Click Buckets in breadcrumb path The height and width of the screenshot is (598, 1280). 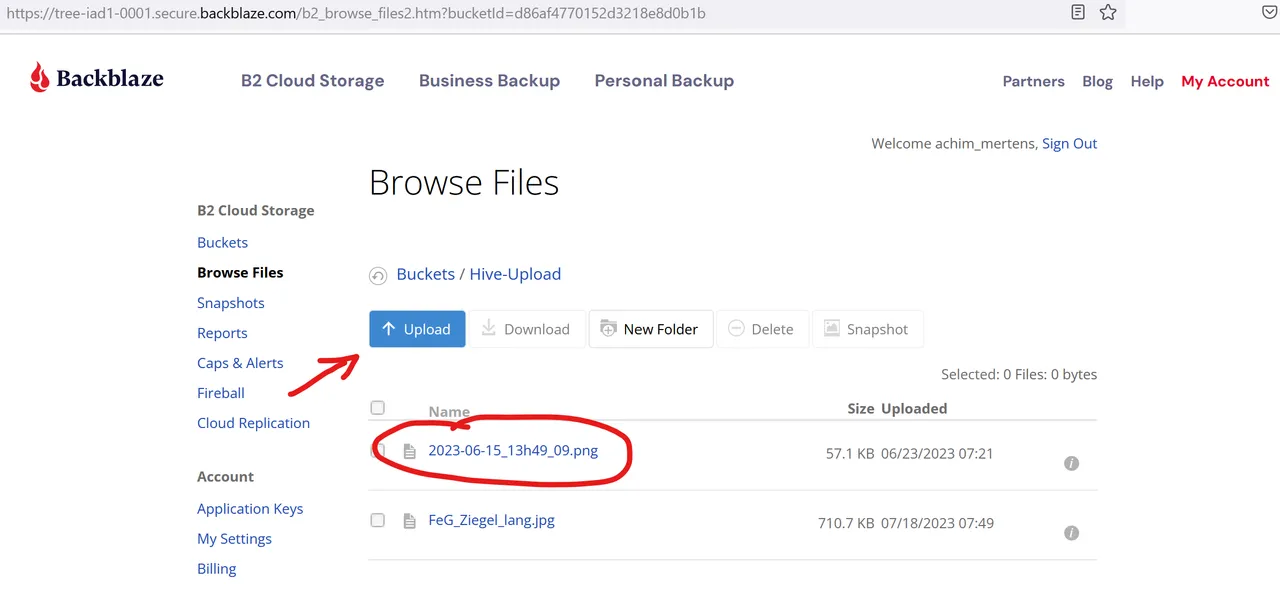[x=425, y=274]
